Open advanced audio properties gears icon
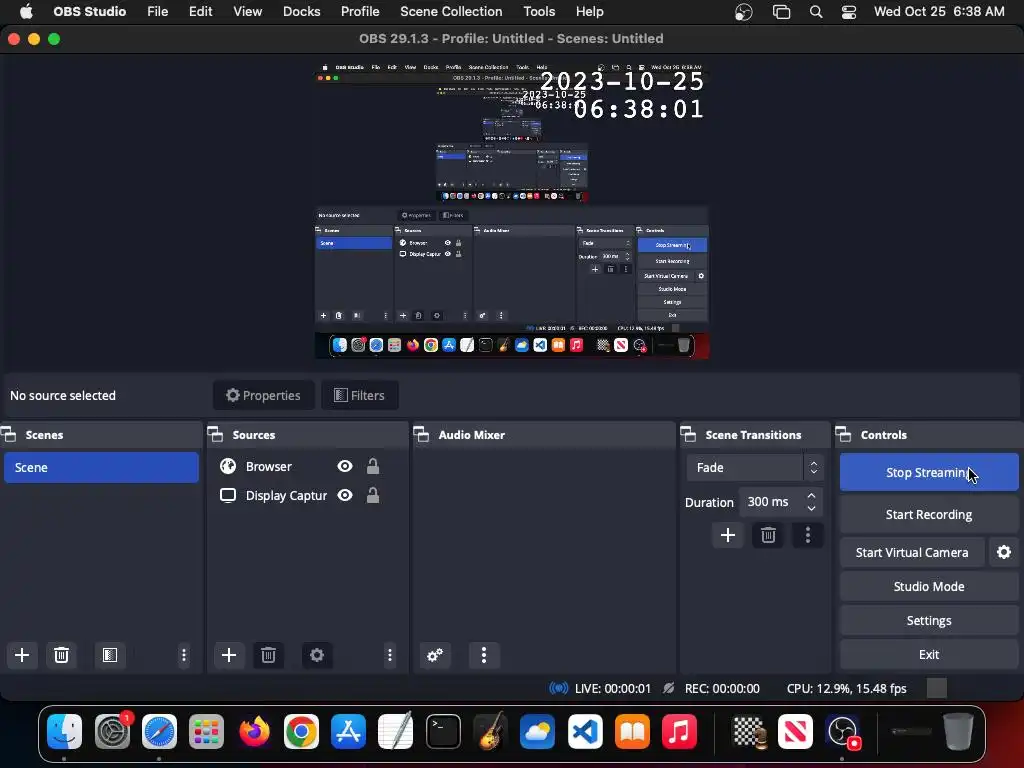The image size is (1024, 768). tap(435, 655)
